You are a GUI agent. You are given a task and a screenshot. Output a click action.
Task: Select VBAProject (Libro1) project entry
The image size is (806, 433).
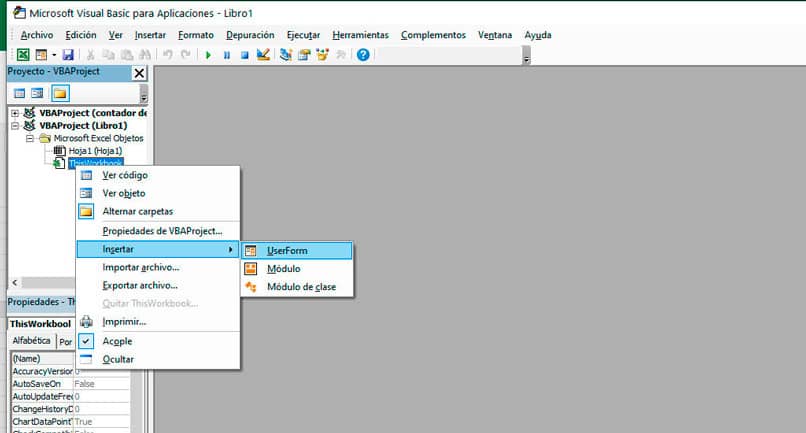point(83,125)
